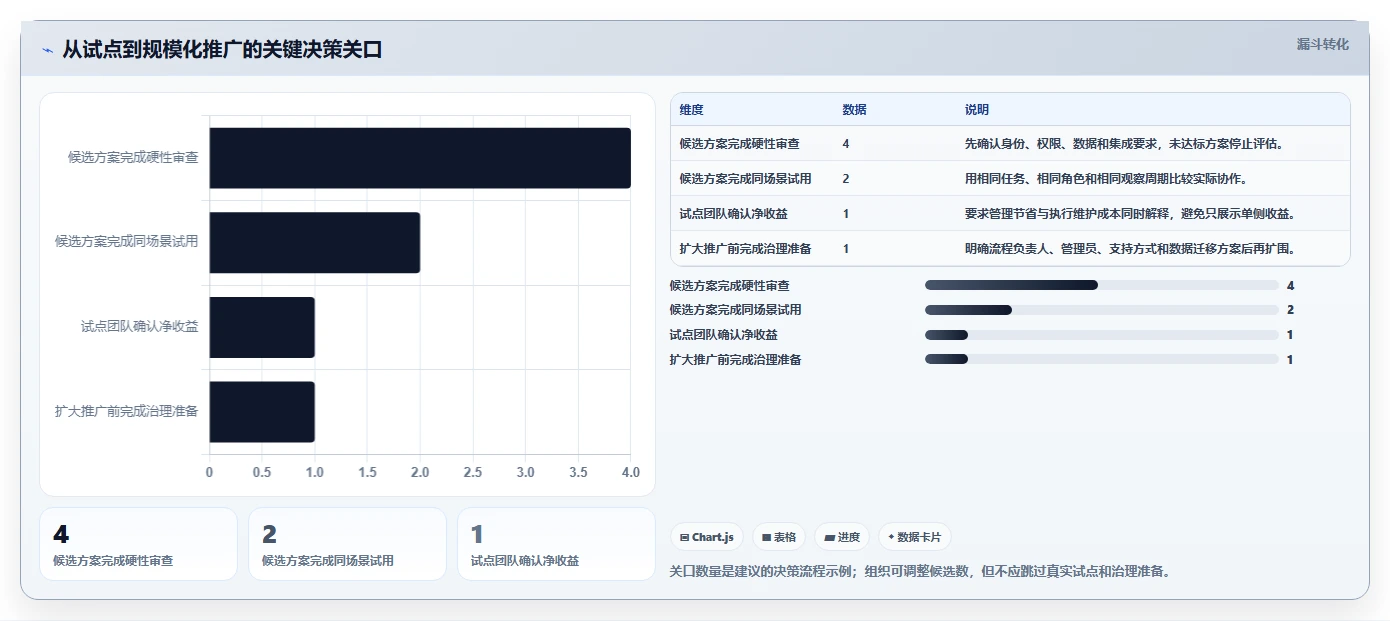1390x621 pixels.
Task: Click the 2.5 tick on the chart x-axis
Action: point(473,472)
